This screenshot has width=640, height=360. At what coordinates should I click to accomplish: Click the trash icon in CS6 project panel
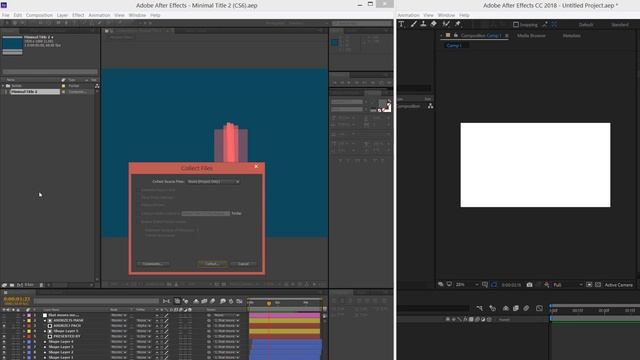point(41,285)
